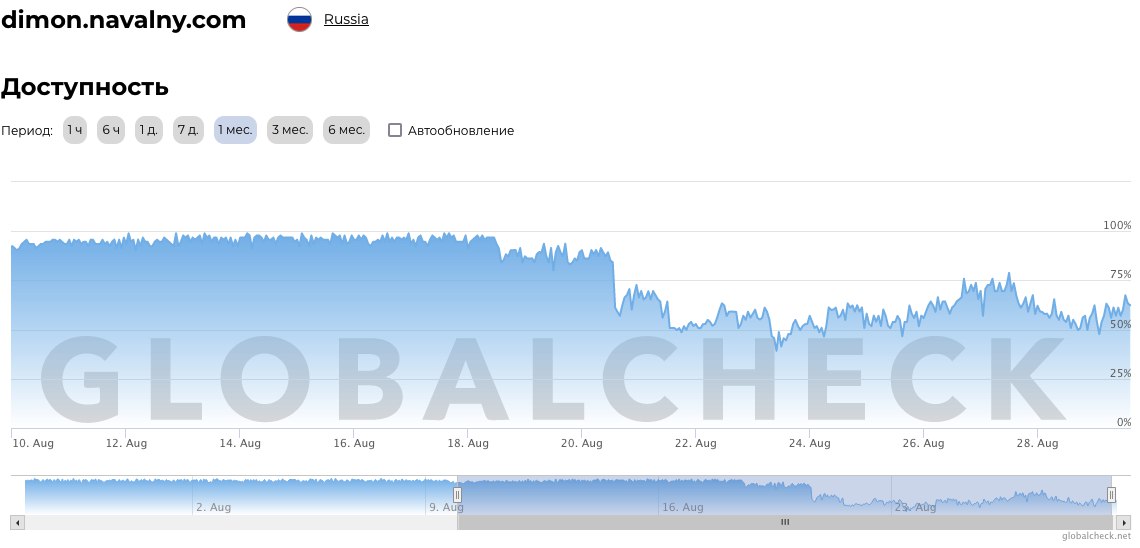Click the 50% axis label
Viewport: 1140px width, 548px height.
click(1120, 323)
